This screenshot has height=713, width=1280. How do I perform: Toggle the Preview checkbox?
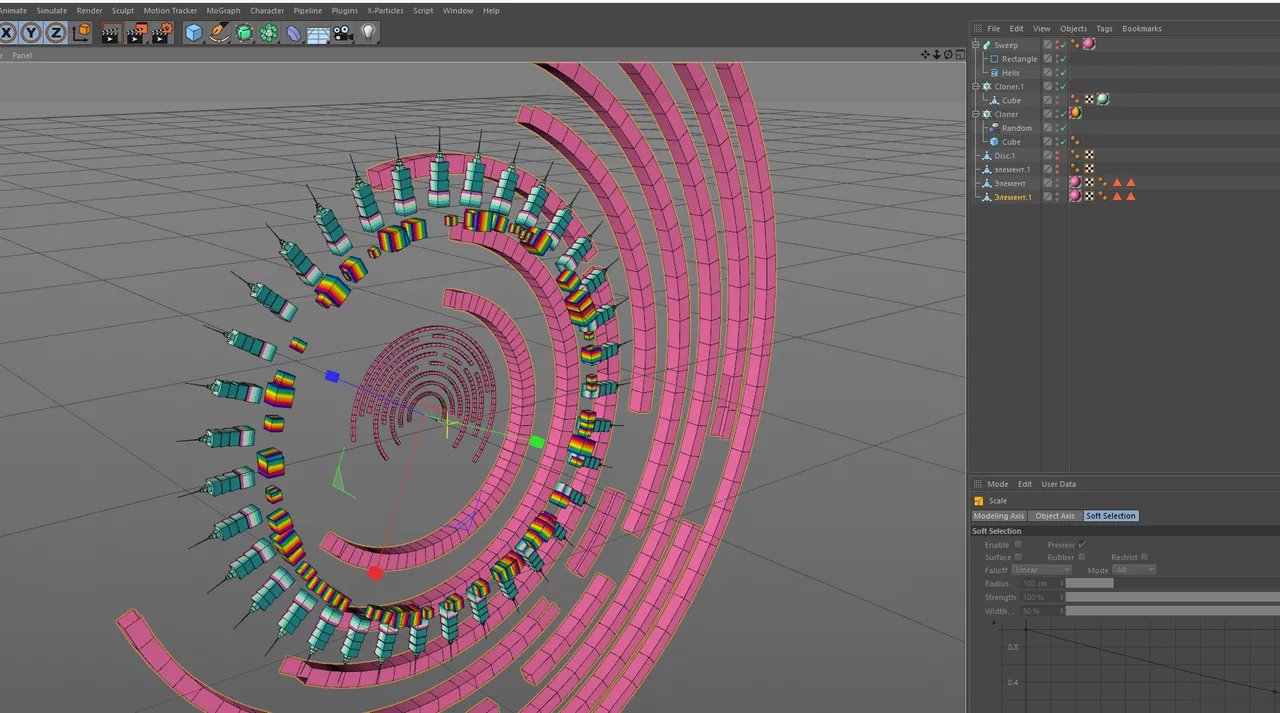coord(1082,545)
